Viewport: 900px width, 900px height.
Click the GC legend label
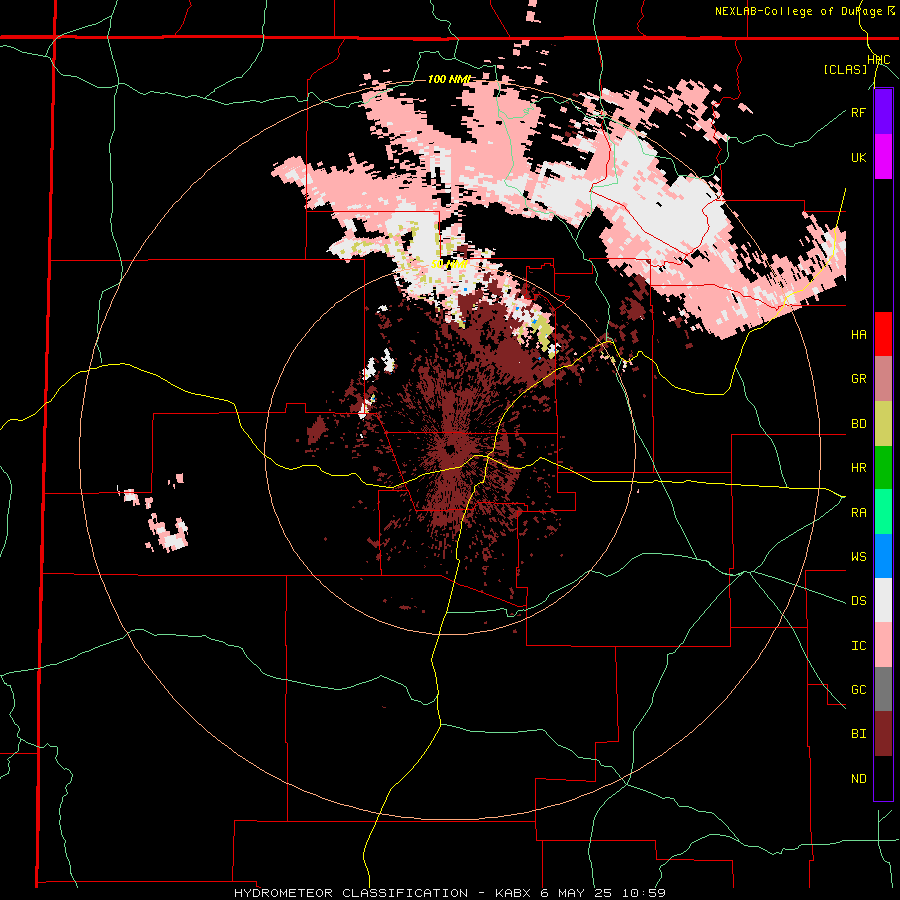click(x=858, y=690)
